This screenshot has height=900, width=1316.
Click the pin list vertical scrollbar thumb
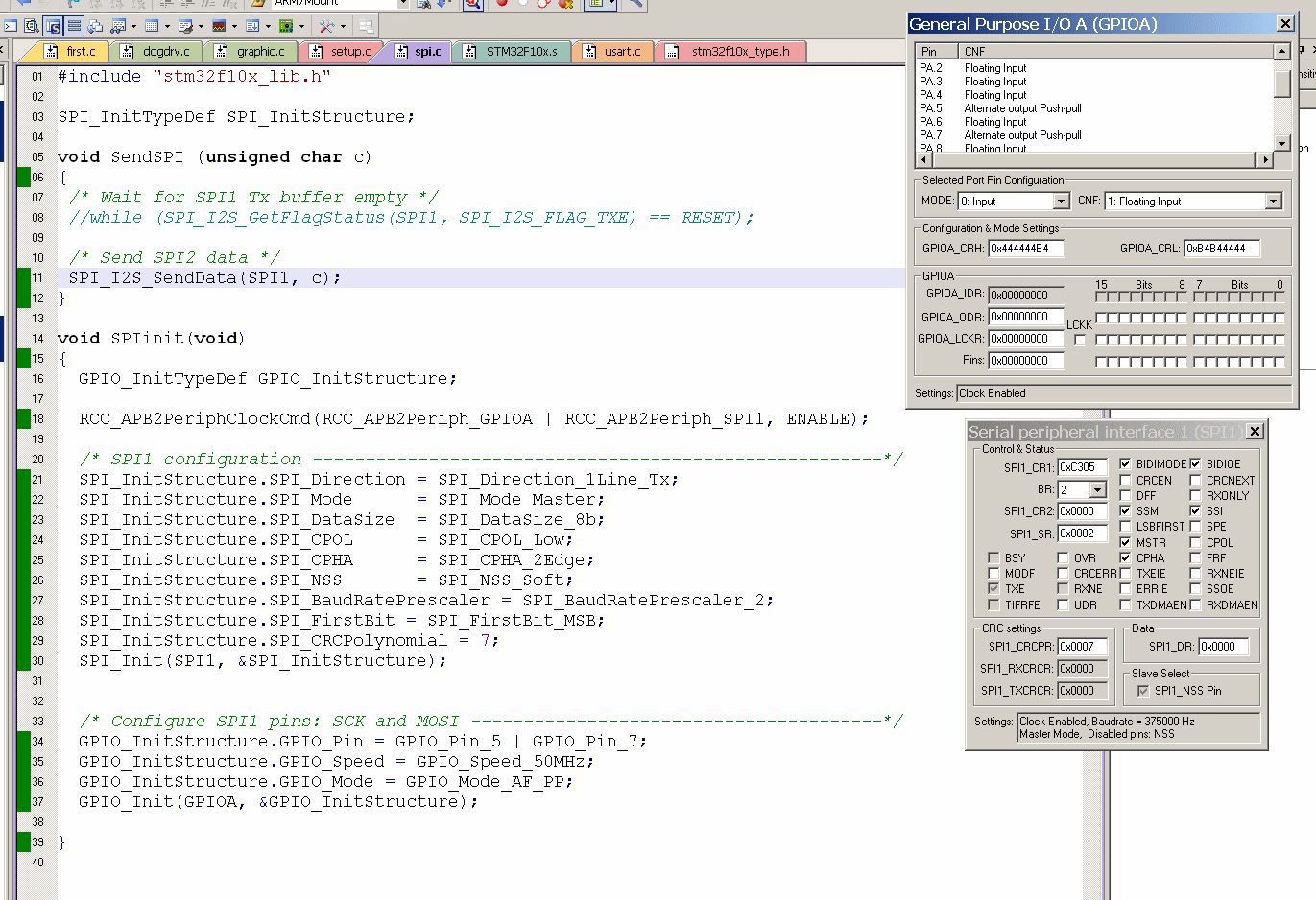pyautogui.click(x=1282, y=84)
